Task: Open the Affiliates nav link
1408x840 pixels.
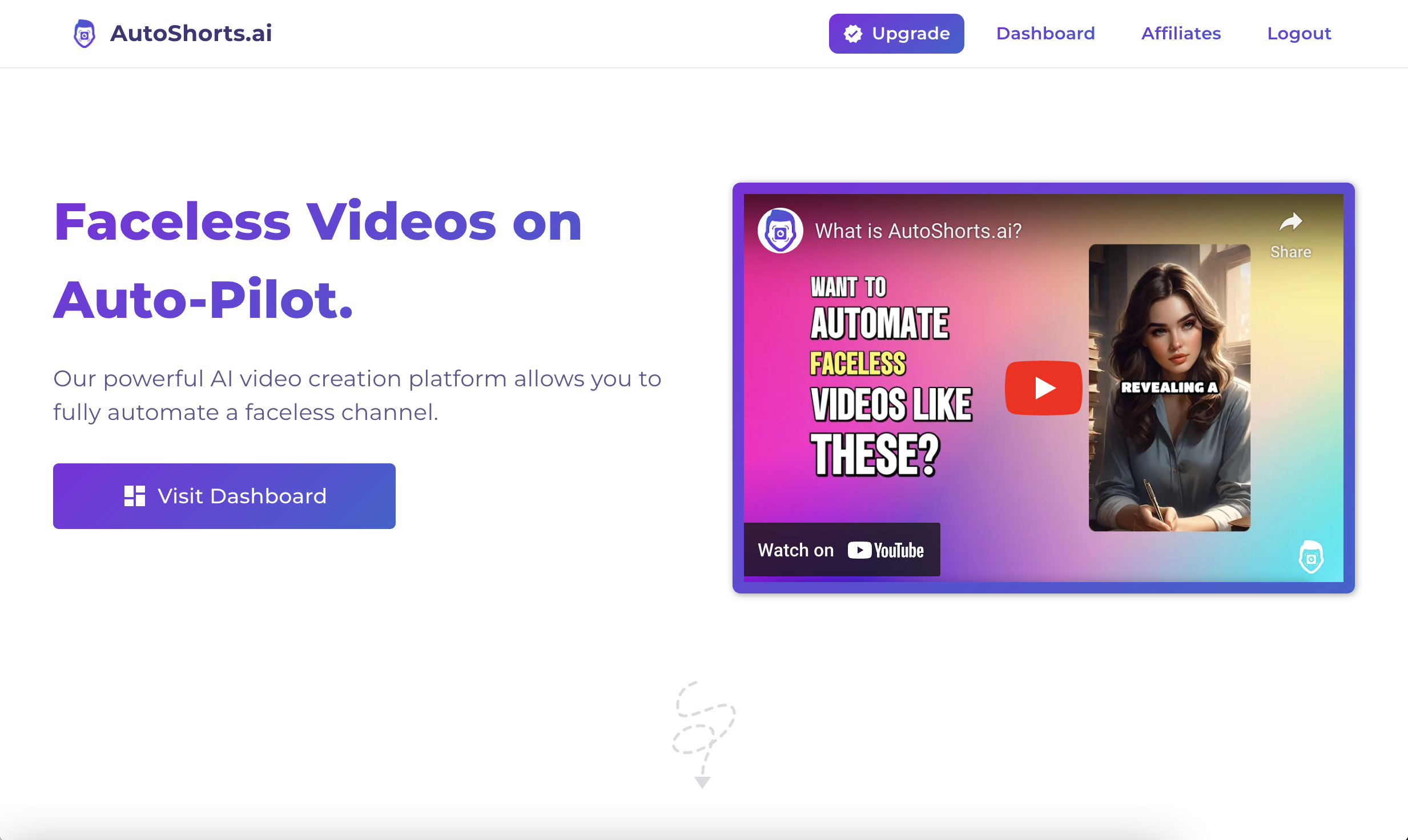Action: click(1181, 34)
